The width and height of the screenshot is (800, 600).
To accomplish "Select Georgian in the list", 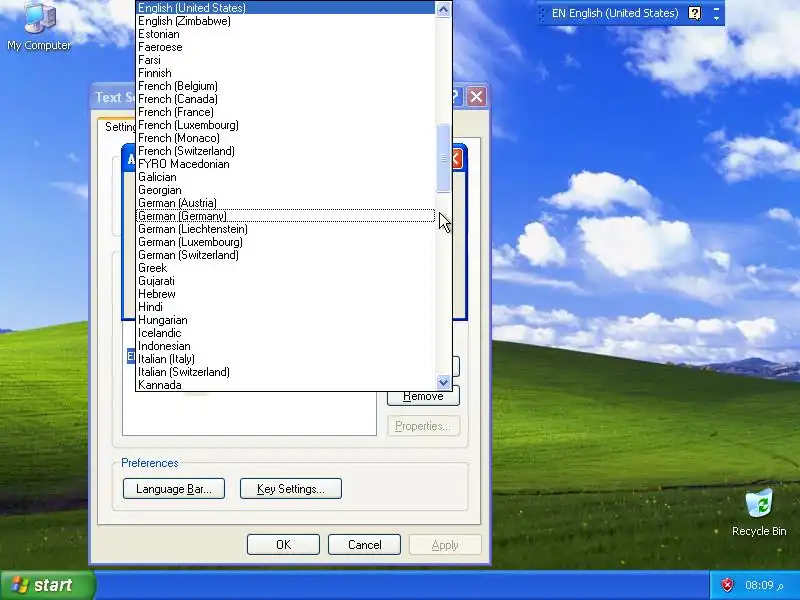I will 286,190.
